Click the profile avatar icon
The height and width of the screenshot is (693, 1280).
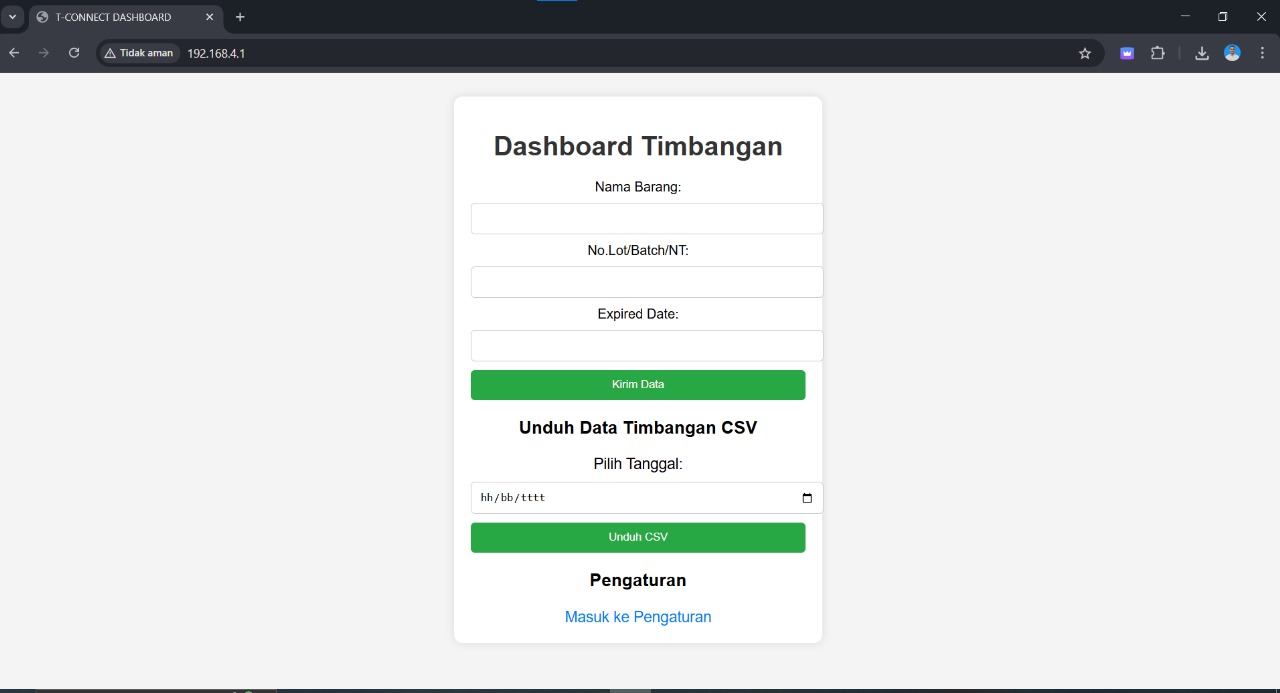tap(1232, 53)
